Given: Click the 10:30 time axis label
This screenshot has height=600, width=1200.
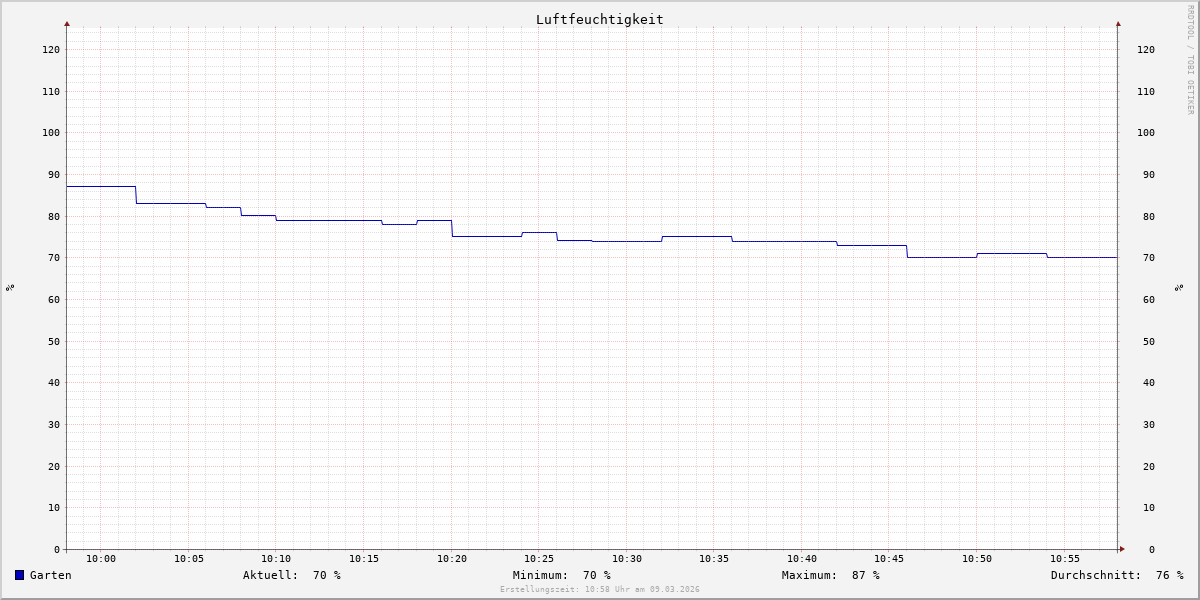Looking at the screenshot, I should [627, 559].
